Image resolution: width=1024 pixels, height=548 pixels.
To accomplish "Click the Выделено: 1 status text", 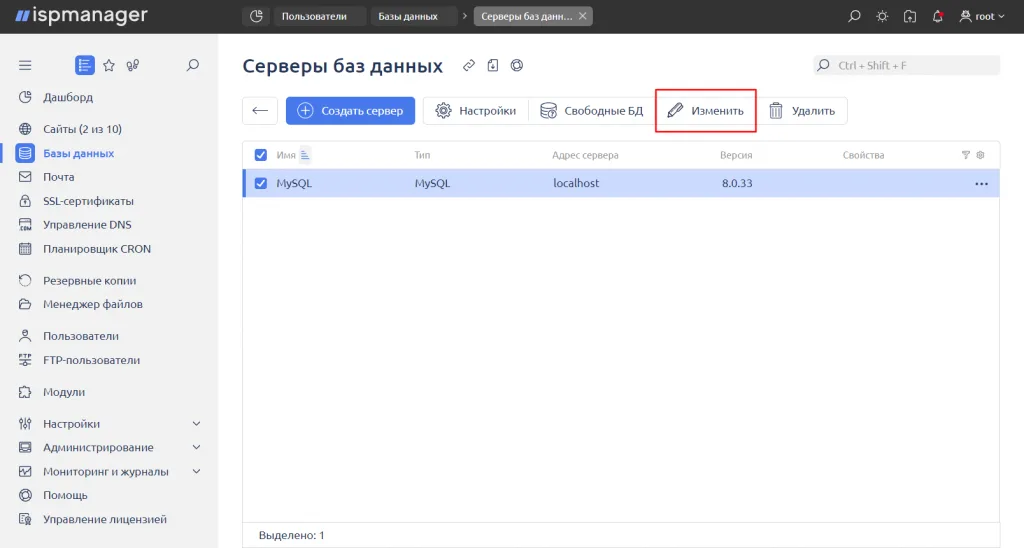I will (x=291, y=536).
